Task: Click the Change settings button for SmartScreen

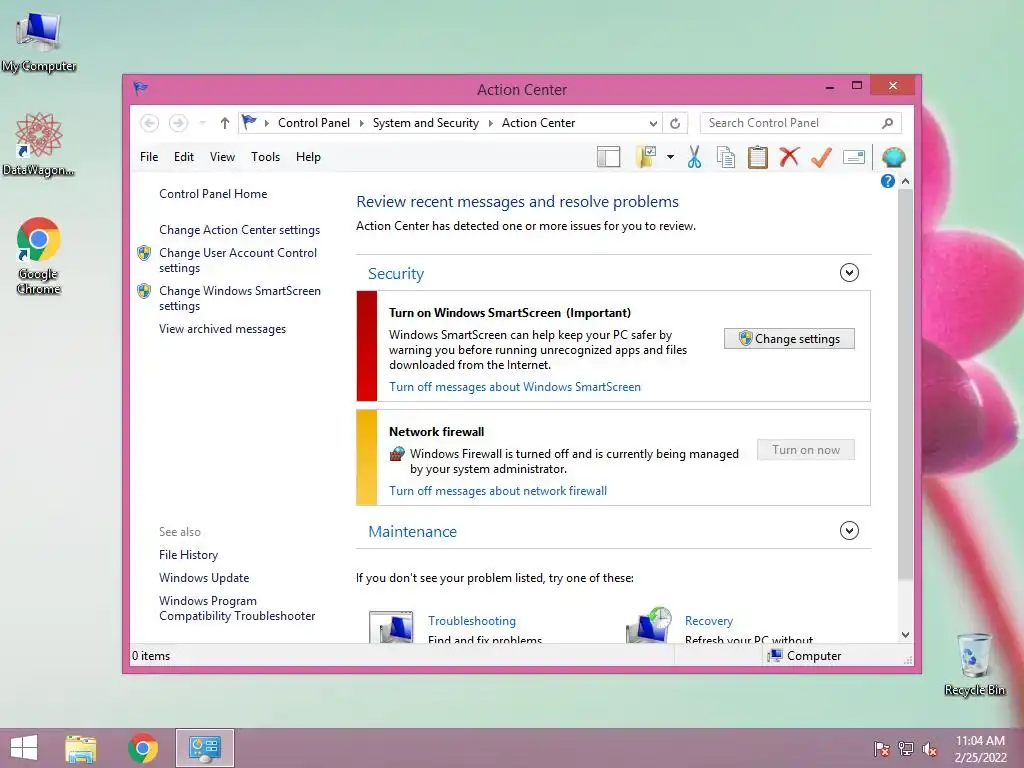Action: click(789, 338)
